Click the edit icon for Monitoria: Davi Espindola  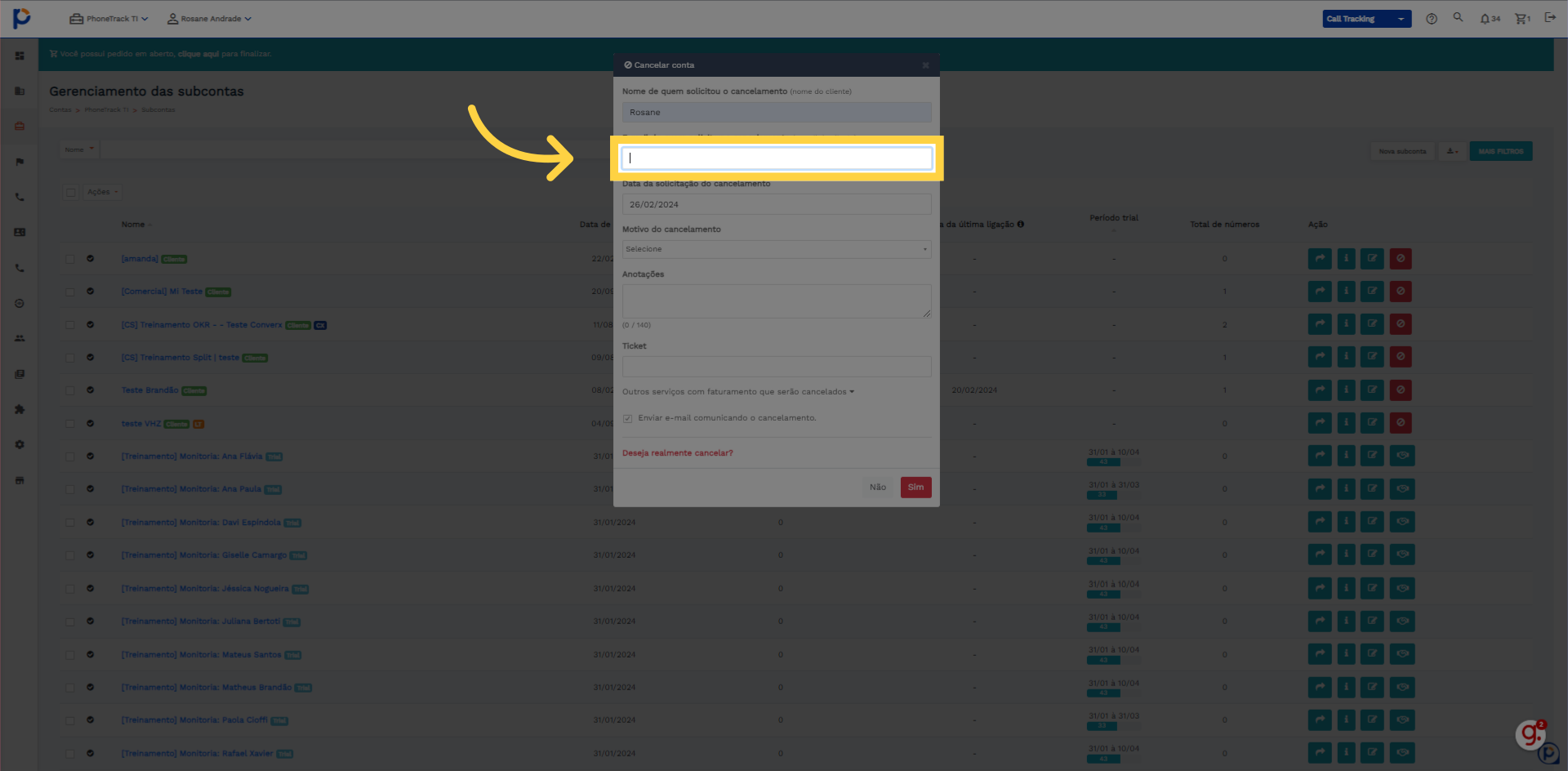[x=1372, y=522]
